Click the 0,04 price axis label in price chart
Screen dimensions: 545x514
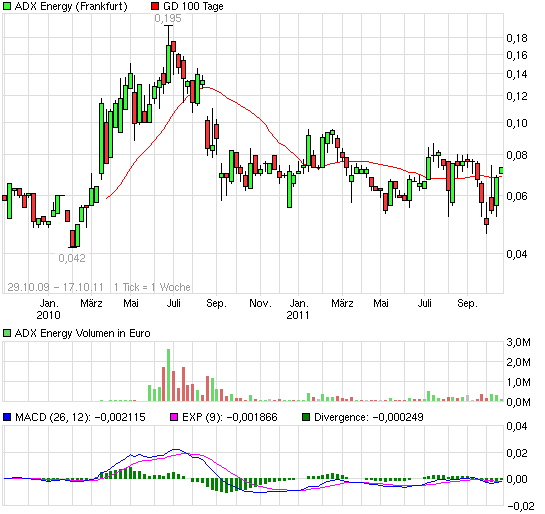point(517,254)
